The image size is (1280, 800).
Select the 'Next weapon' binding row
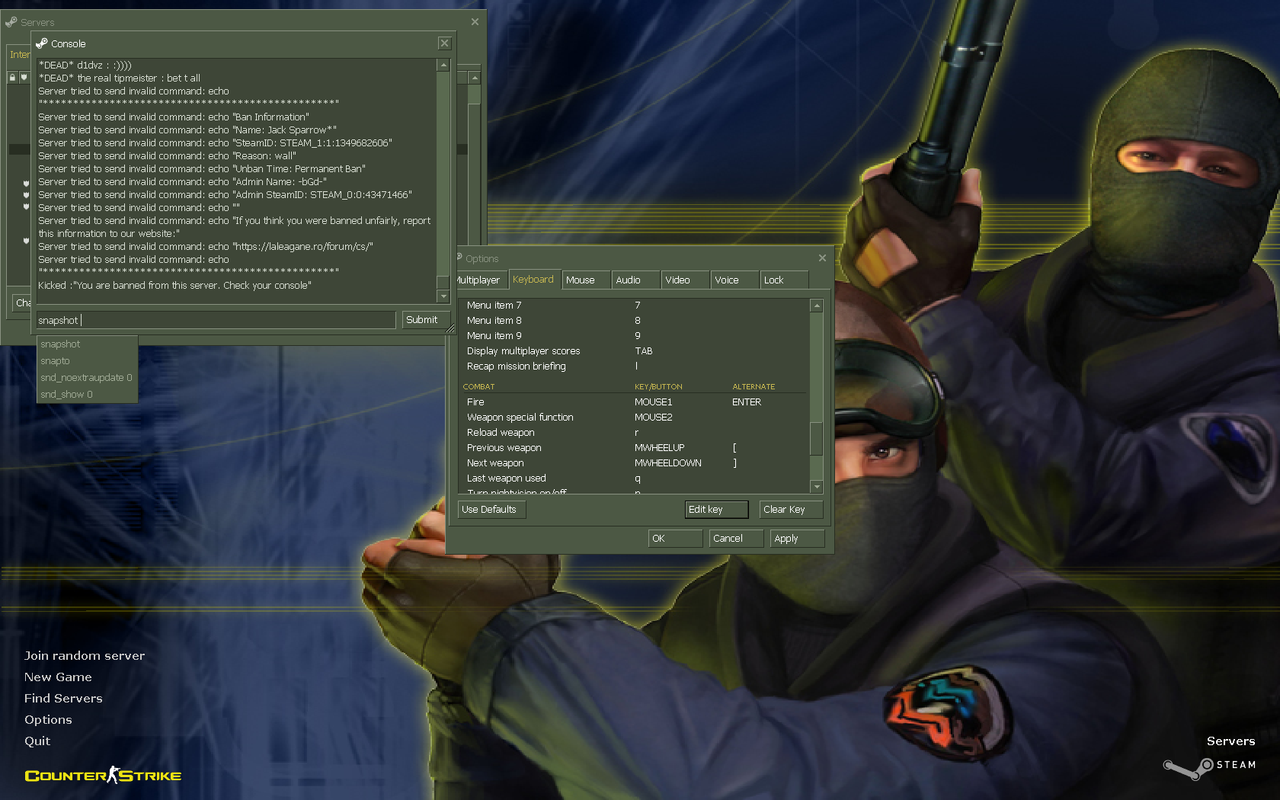pyautogui.click(x=633, y=463)
